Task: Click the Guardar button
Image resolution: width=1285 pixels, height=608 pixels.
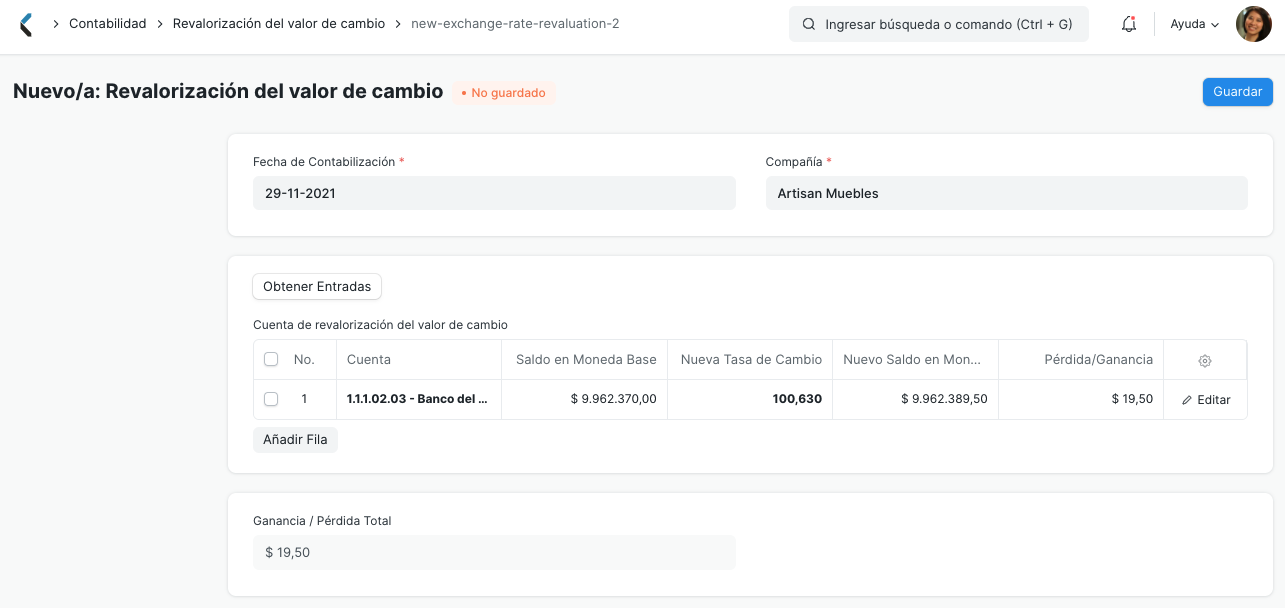Action: pyautogui.click(x=1237, y=91)
